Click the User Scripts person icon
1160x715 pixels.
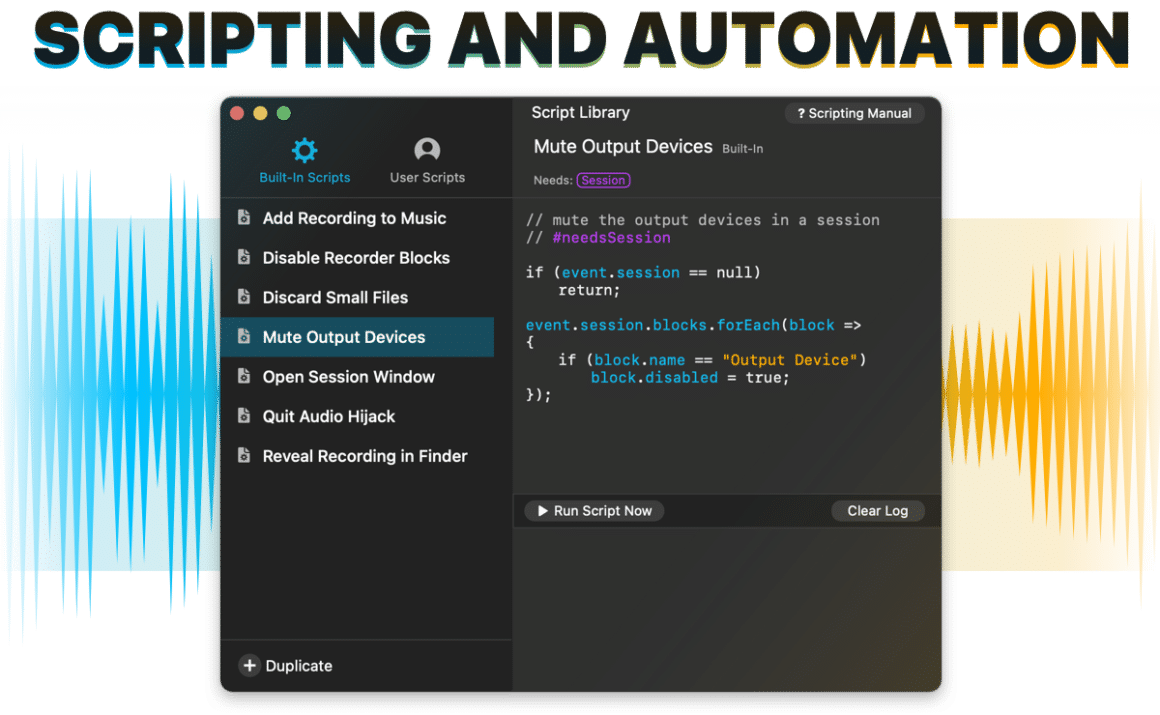tap(427, 150)
